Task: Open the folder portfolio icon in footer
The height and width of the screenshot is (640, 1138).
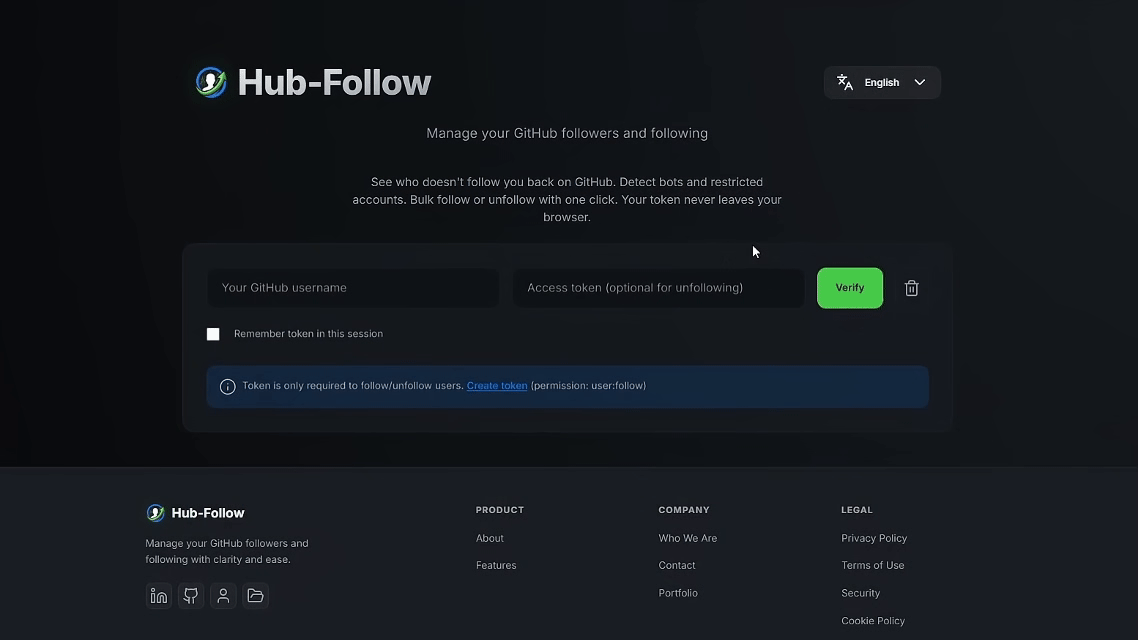Action: pos(255,596)
